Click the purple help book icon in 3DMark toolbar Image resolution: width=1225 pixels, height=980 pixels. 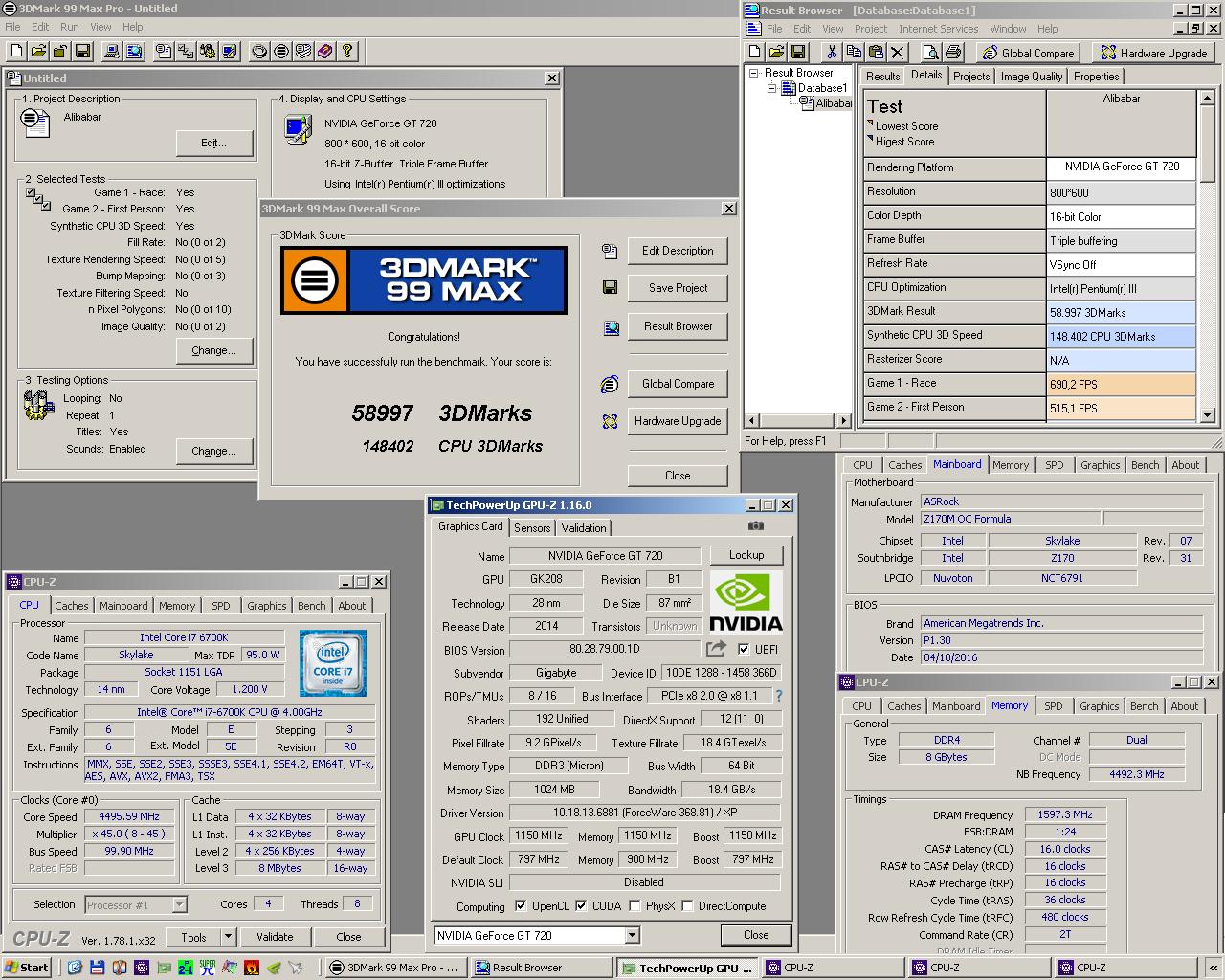point(325,51)
